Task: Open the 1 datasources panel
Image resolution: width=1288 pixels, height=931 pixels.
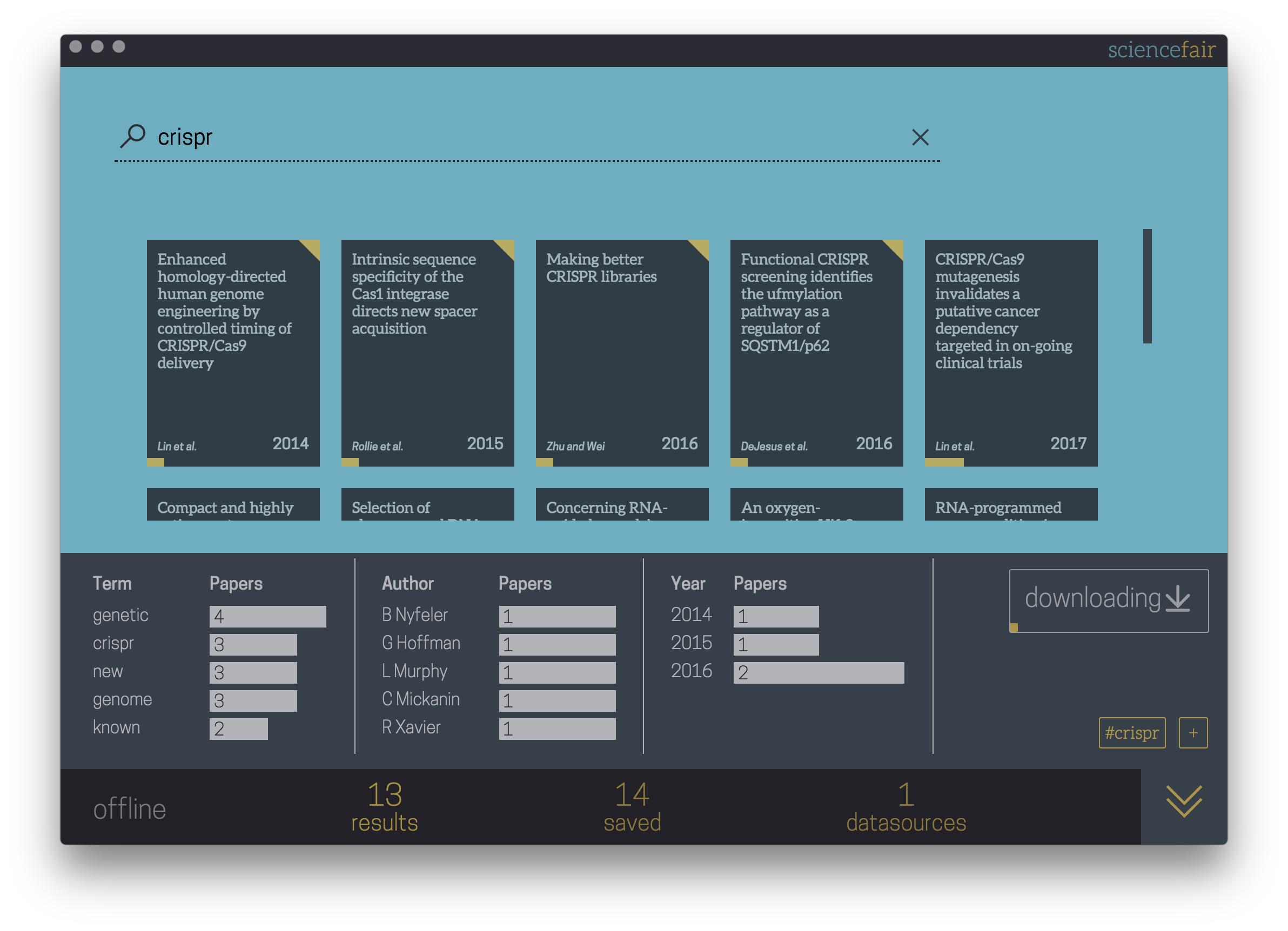Action: (905, 807)
